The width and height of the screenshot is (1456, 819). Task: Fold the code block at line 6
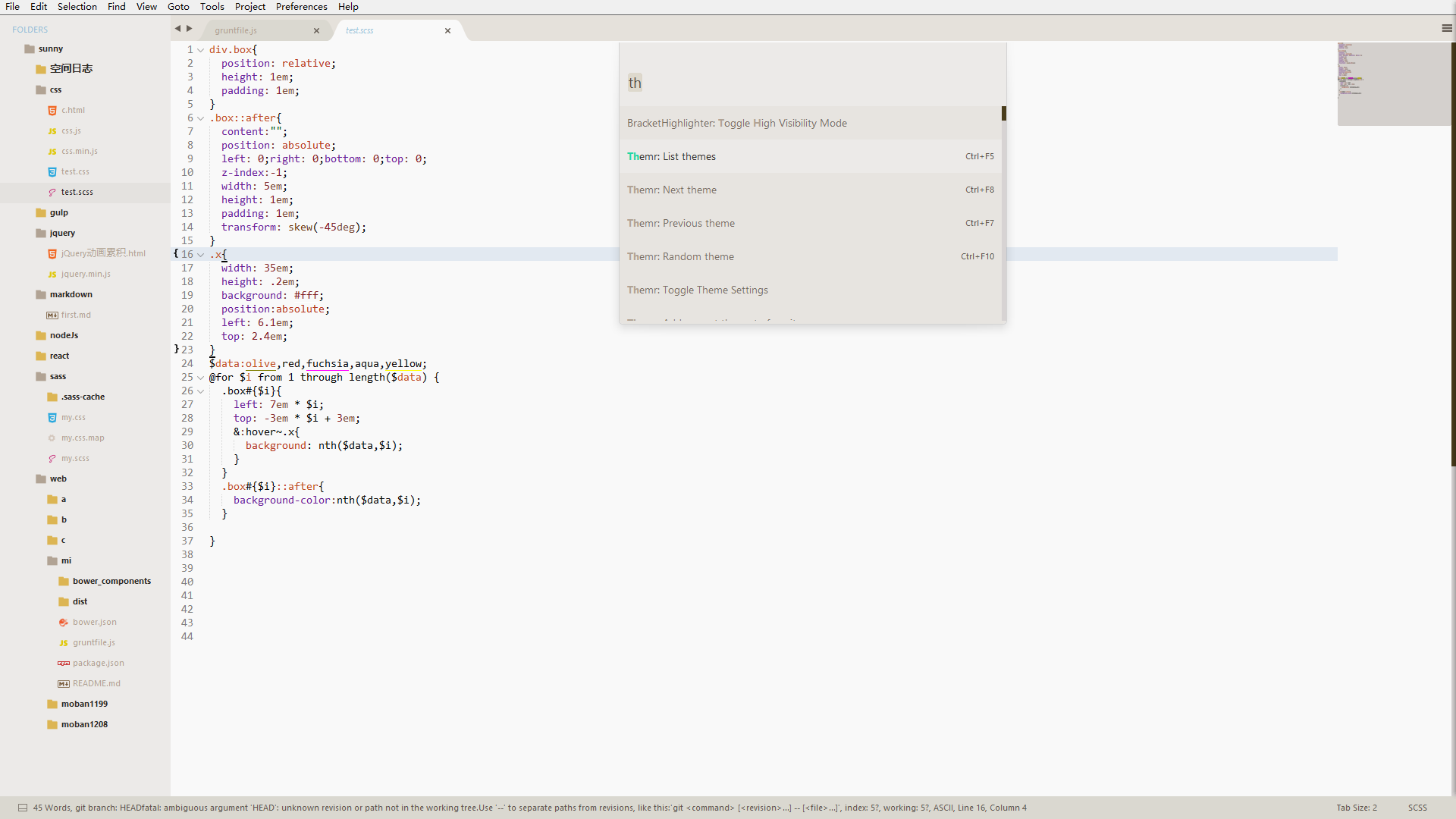[201, 118]
